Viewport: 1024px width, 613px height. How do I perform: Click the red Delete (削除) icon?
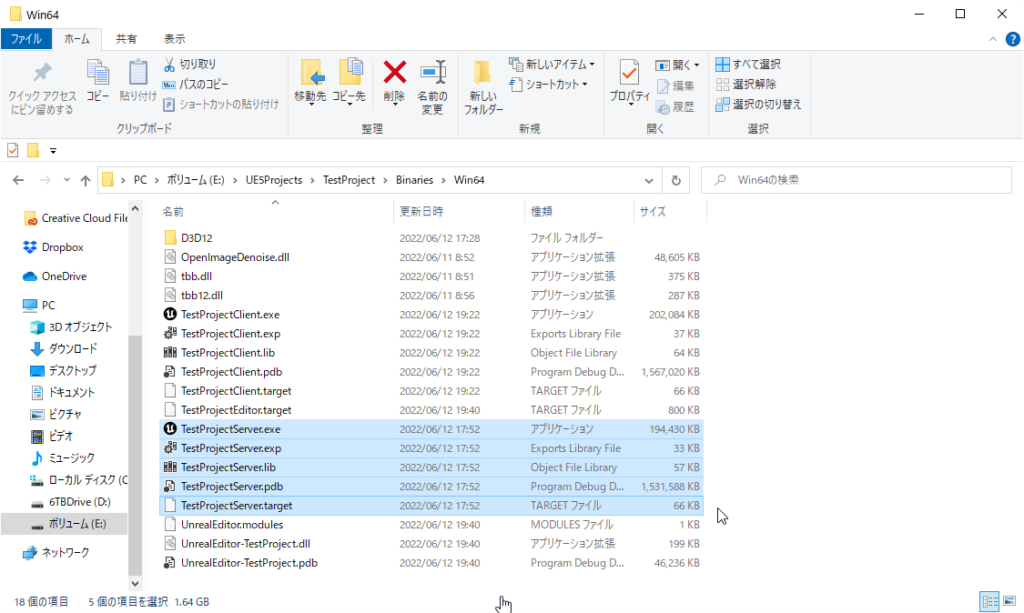[394, 72]
